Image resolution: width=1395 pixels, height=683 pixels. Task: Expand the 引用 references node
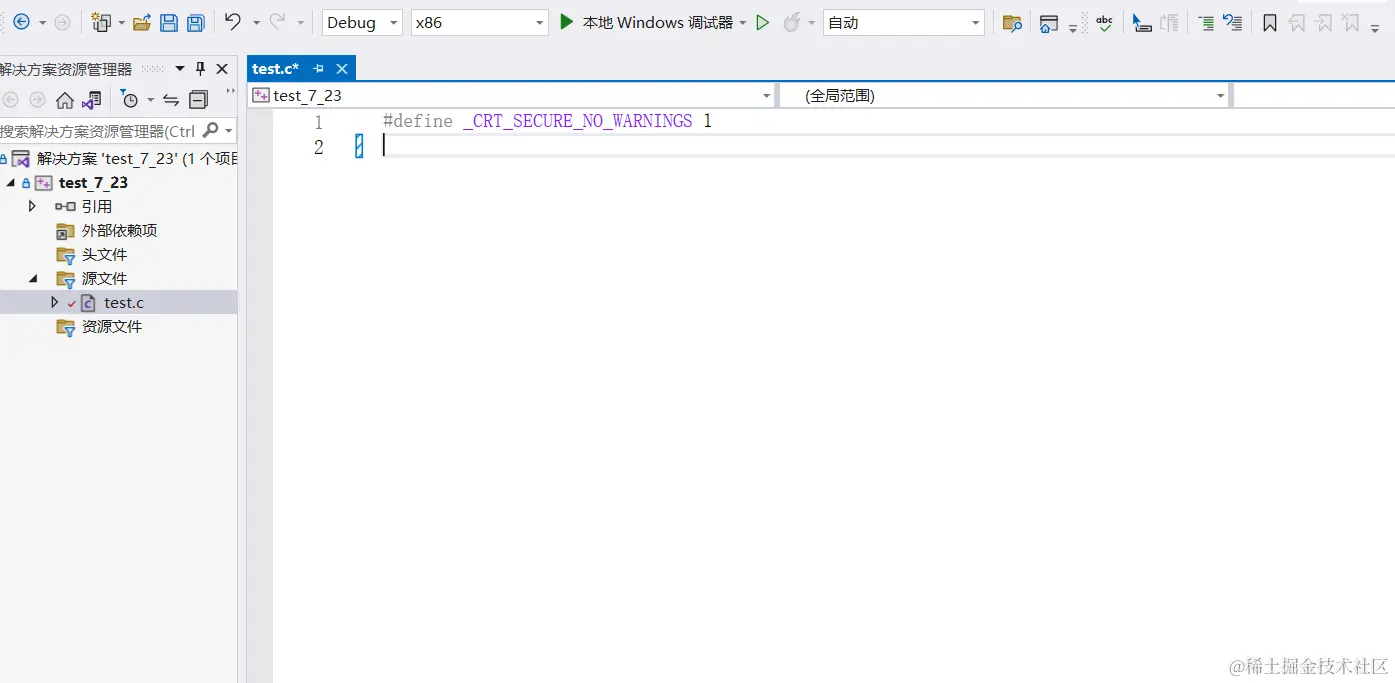tap(32, 206)
